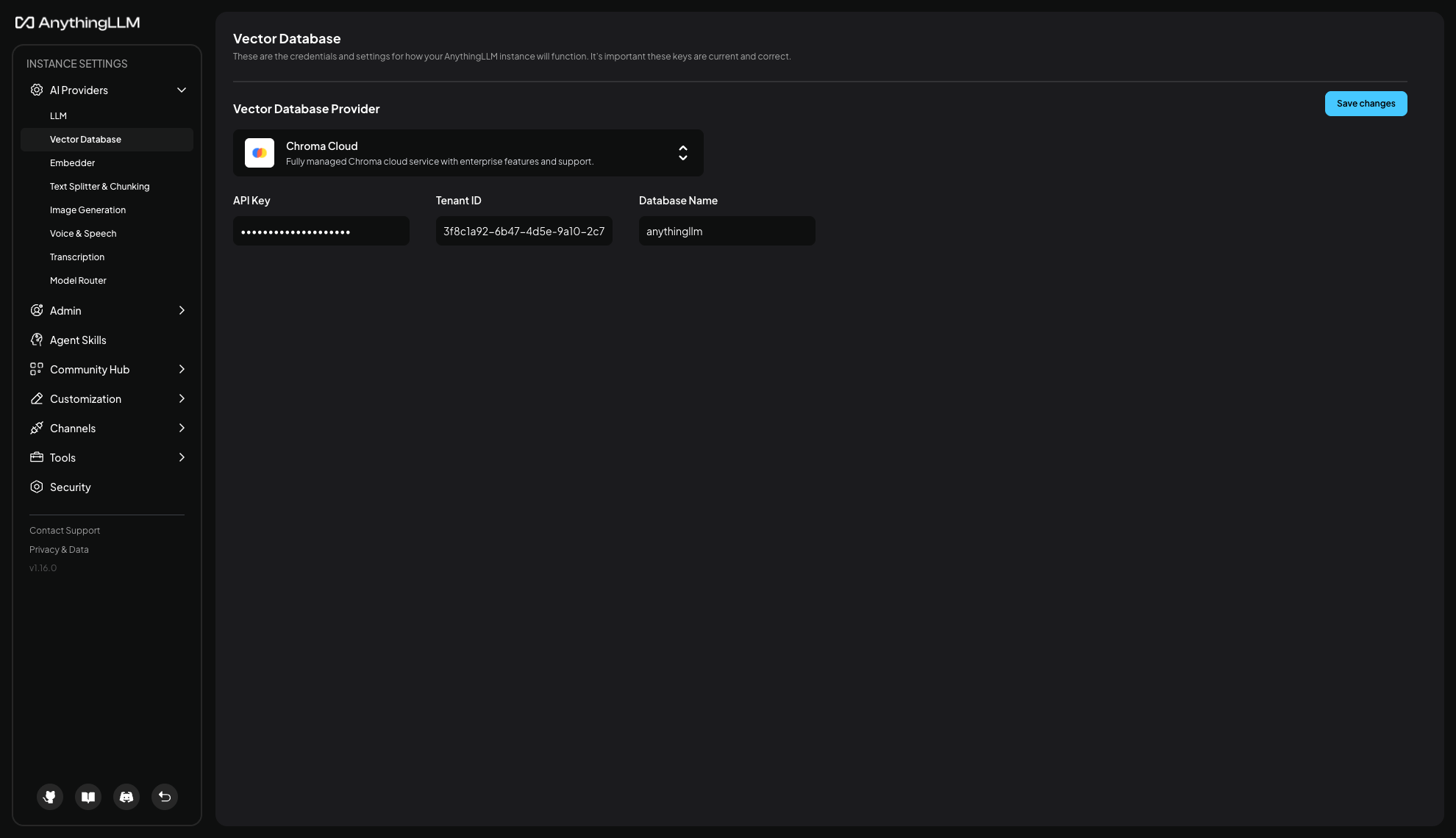This screenshot has height=838, width=1456.
Task: Open the documentation book icon
Action: click(x=88, y=797)
